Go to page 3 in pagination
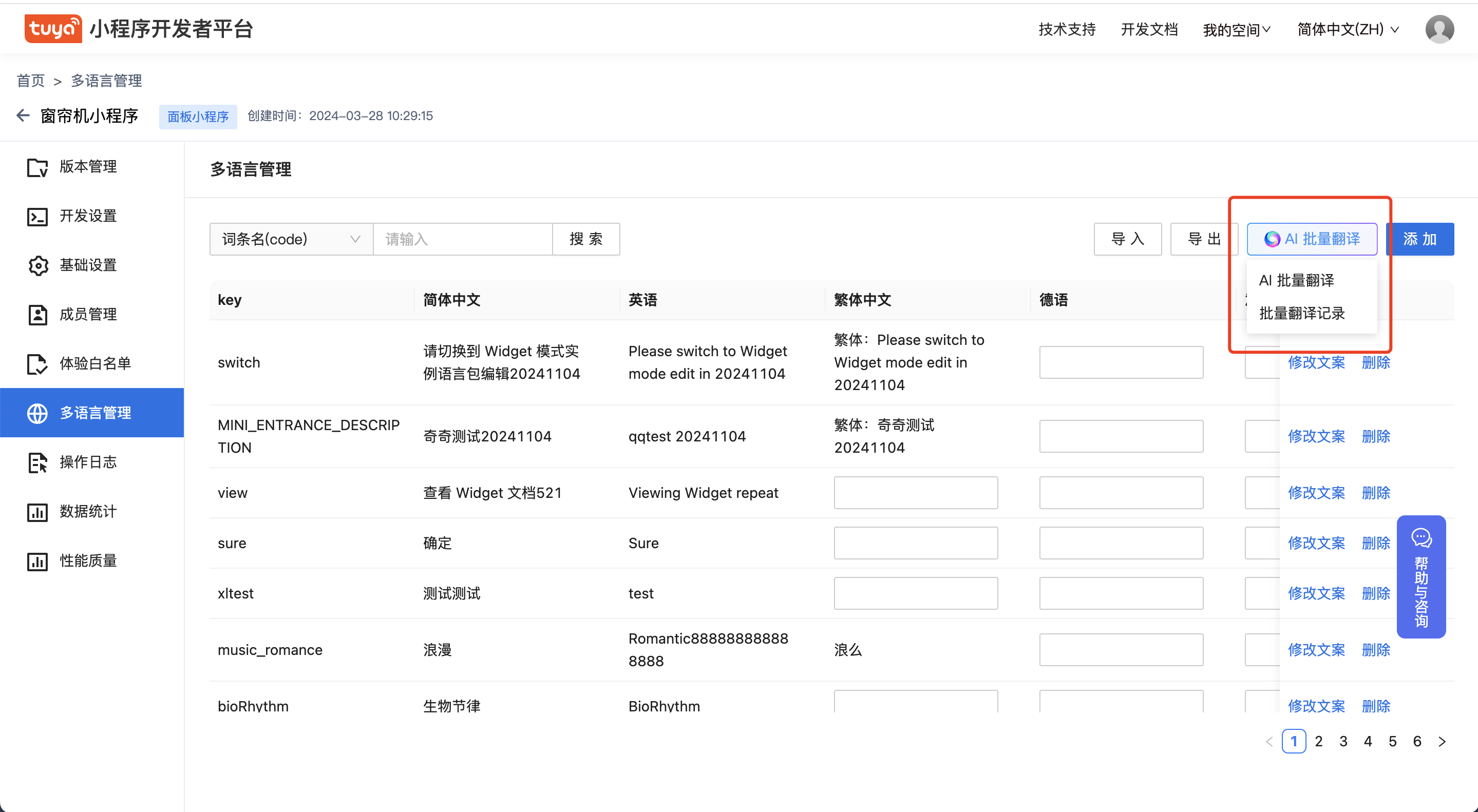The width and height of the screenshot is (1478, 812). [x=1343, y=742]
